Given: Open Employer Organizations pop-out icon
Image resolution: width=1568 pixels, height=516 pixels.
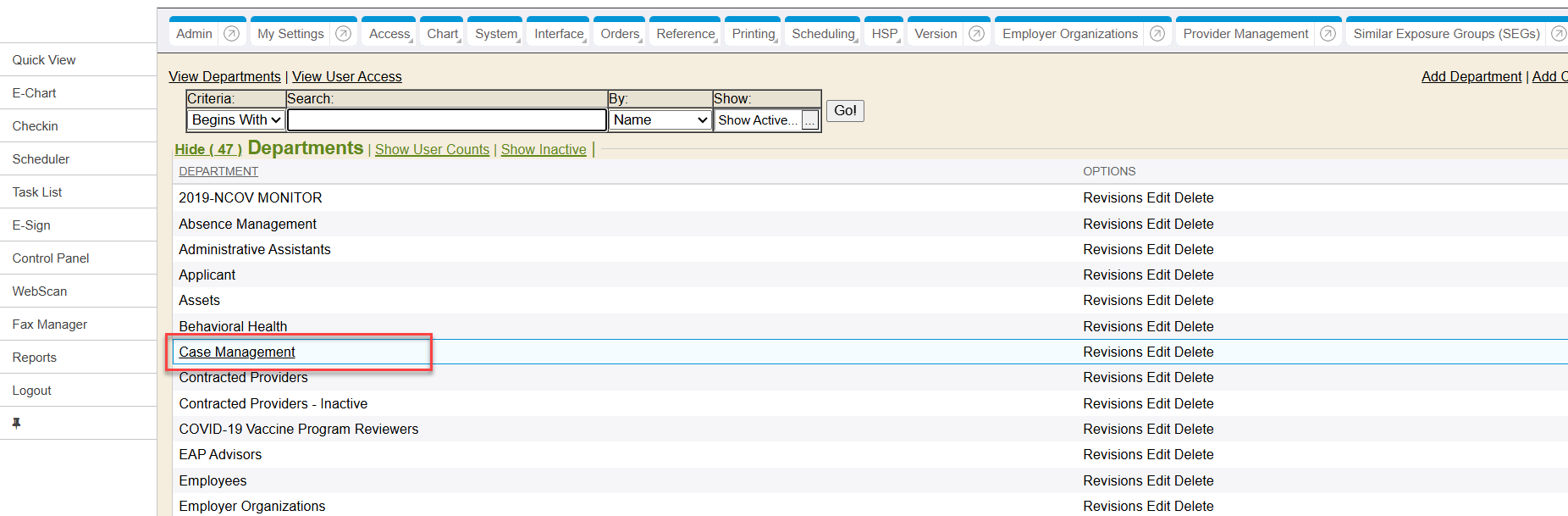Looking at the screenshot, I should click(1157, 34).
